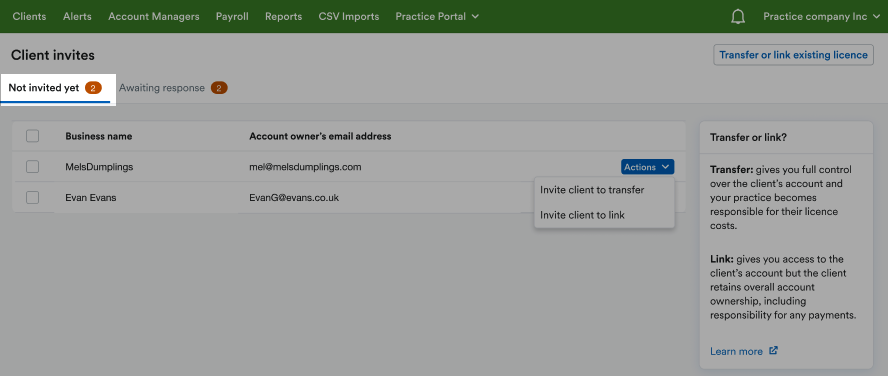The width and height of the screenshot is (888, 376).
Task: Open the notifications bell
Action: tap(737, 16)
